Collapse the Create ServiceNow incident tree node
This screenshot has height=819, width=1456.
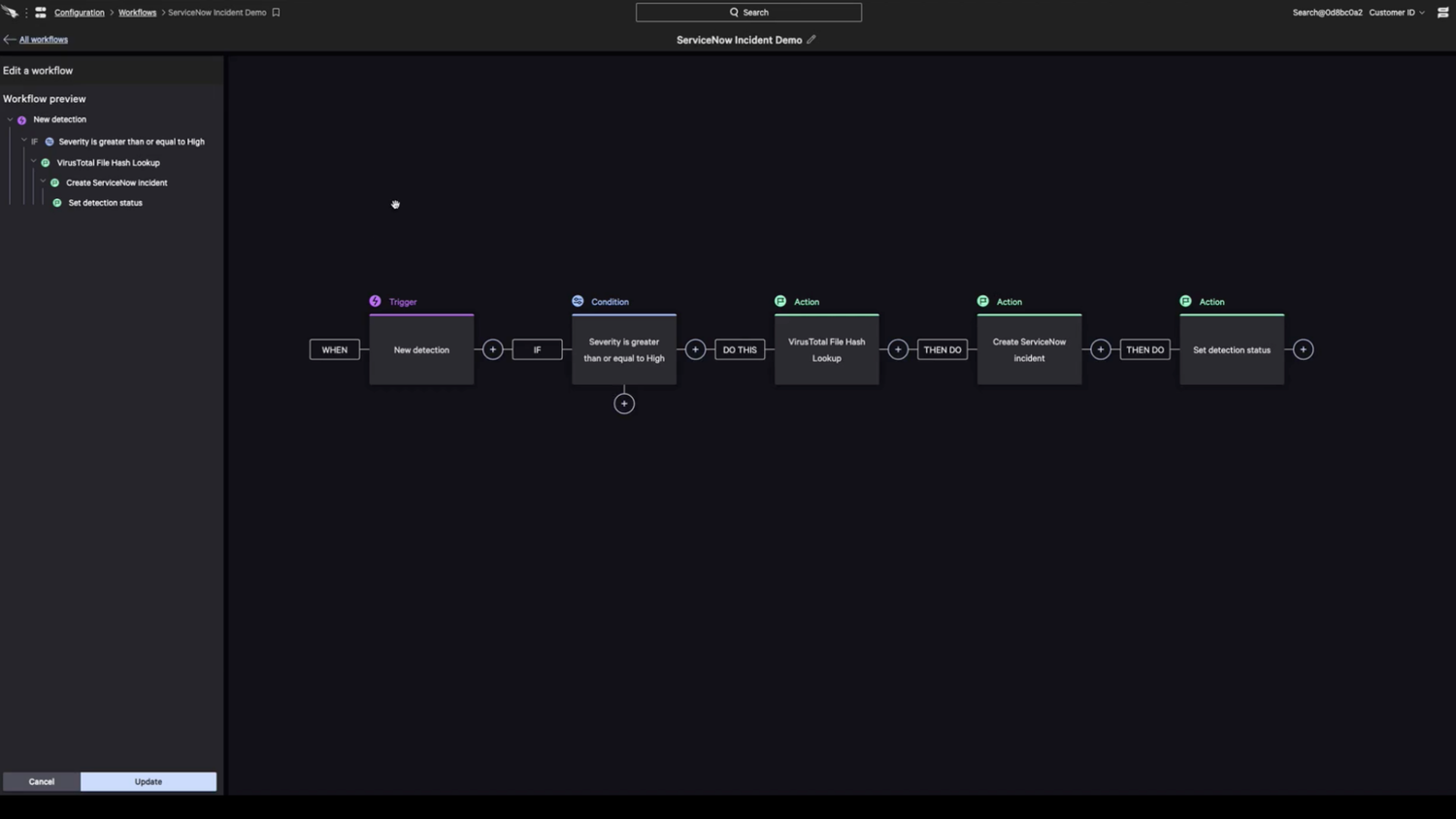click(43, 182)
